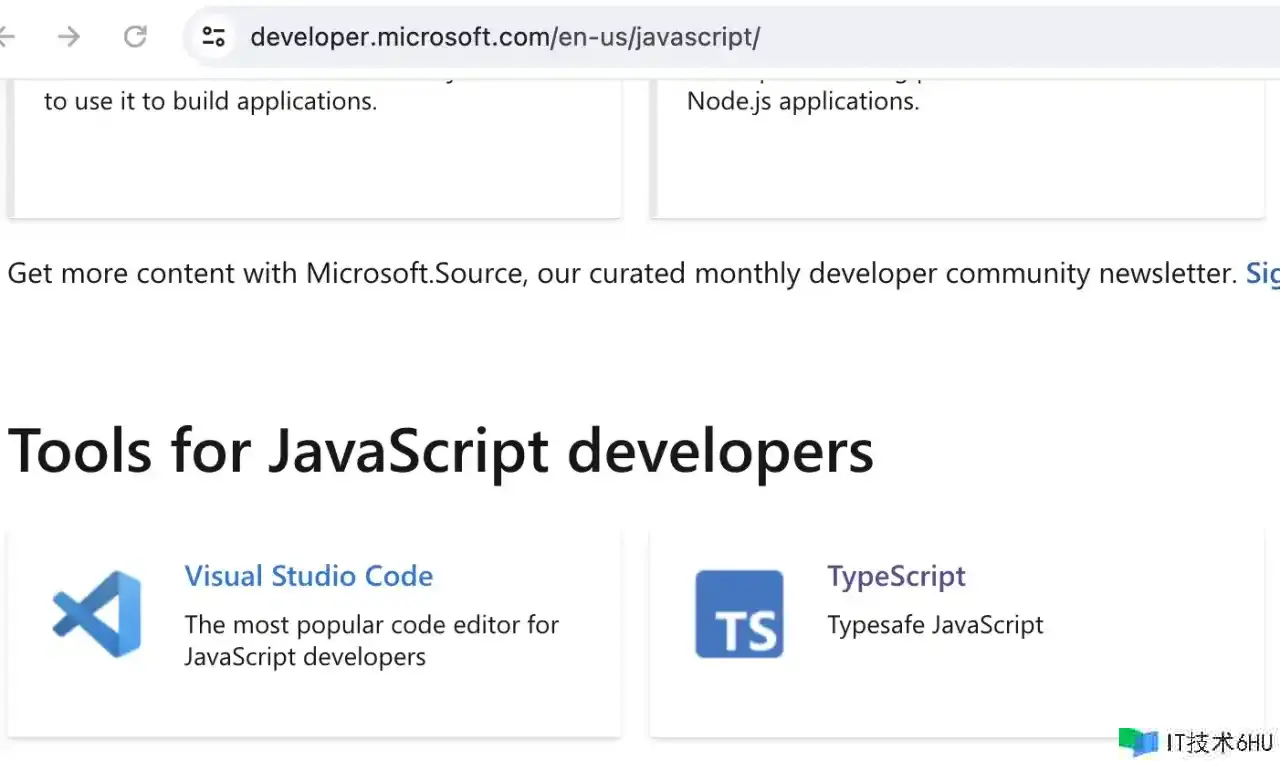The width and height of the screenshot is (1280, 761).
Task: Click the blue TS TypeScript logo
Action: [739, 614]
